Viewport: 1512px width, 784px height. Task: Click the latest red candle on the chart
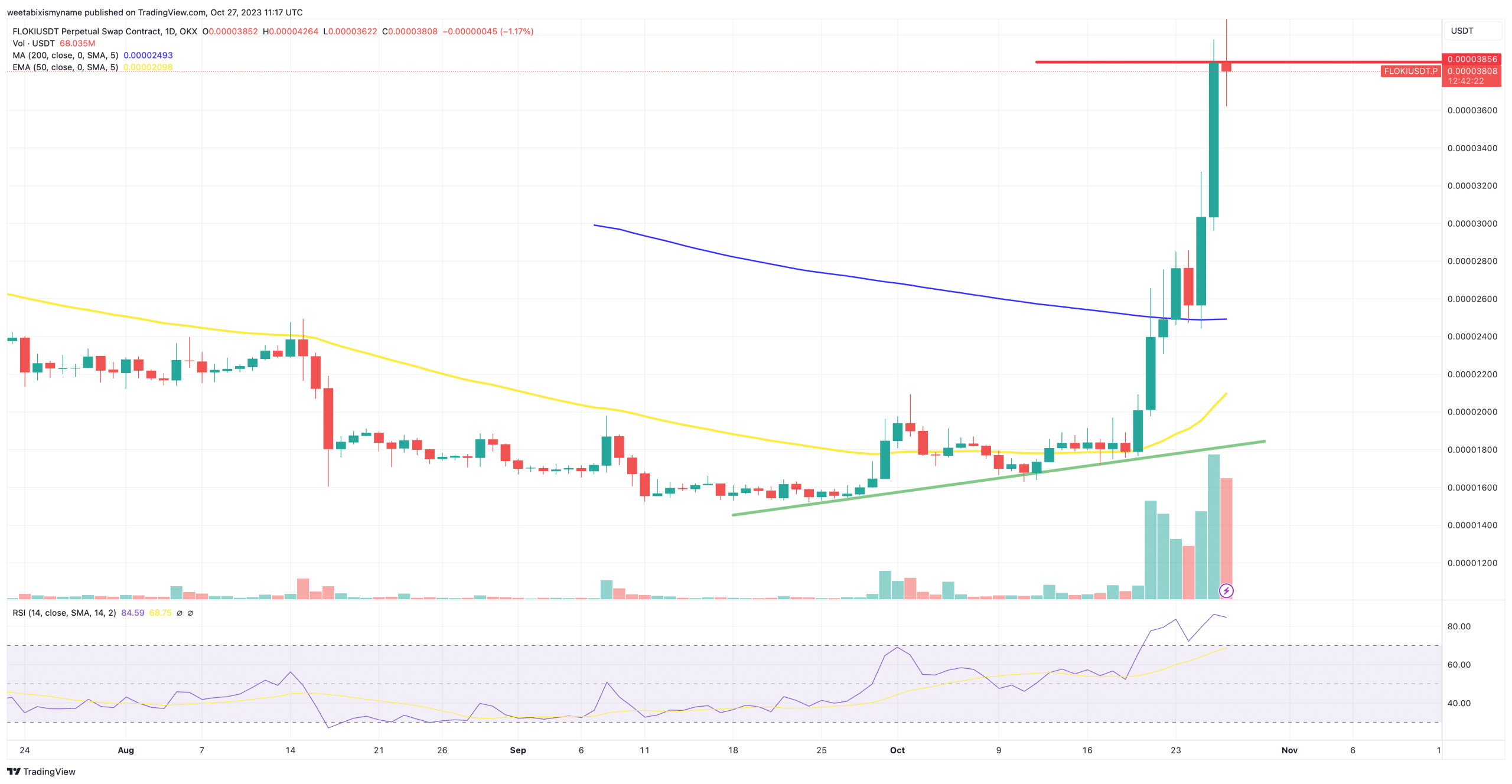click(x=1226, y=66)
